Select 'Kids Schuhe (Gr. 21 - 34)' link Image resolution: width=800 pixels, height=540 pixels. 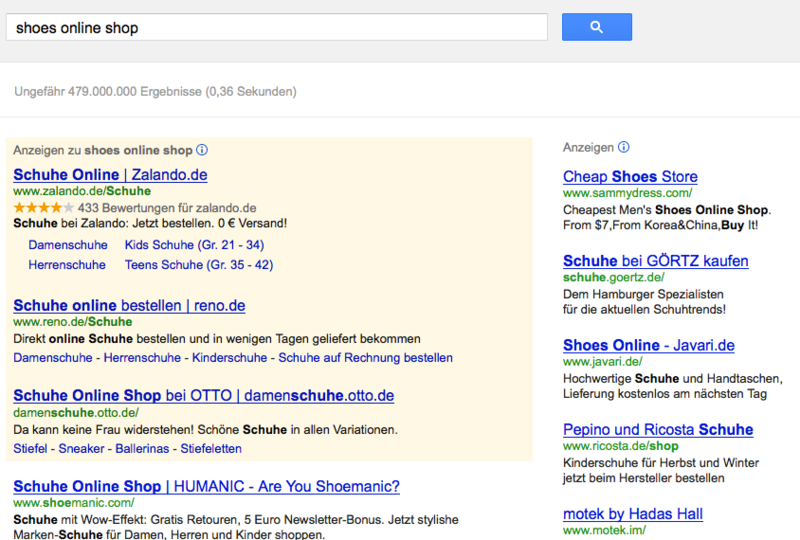click(x=194, y=245)
